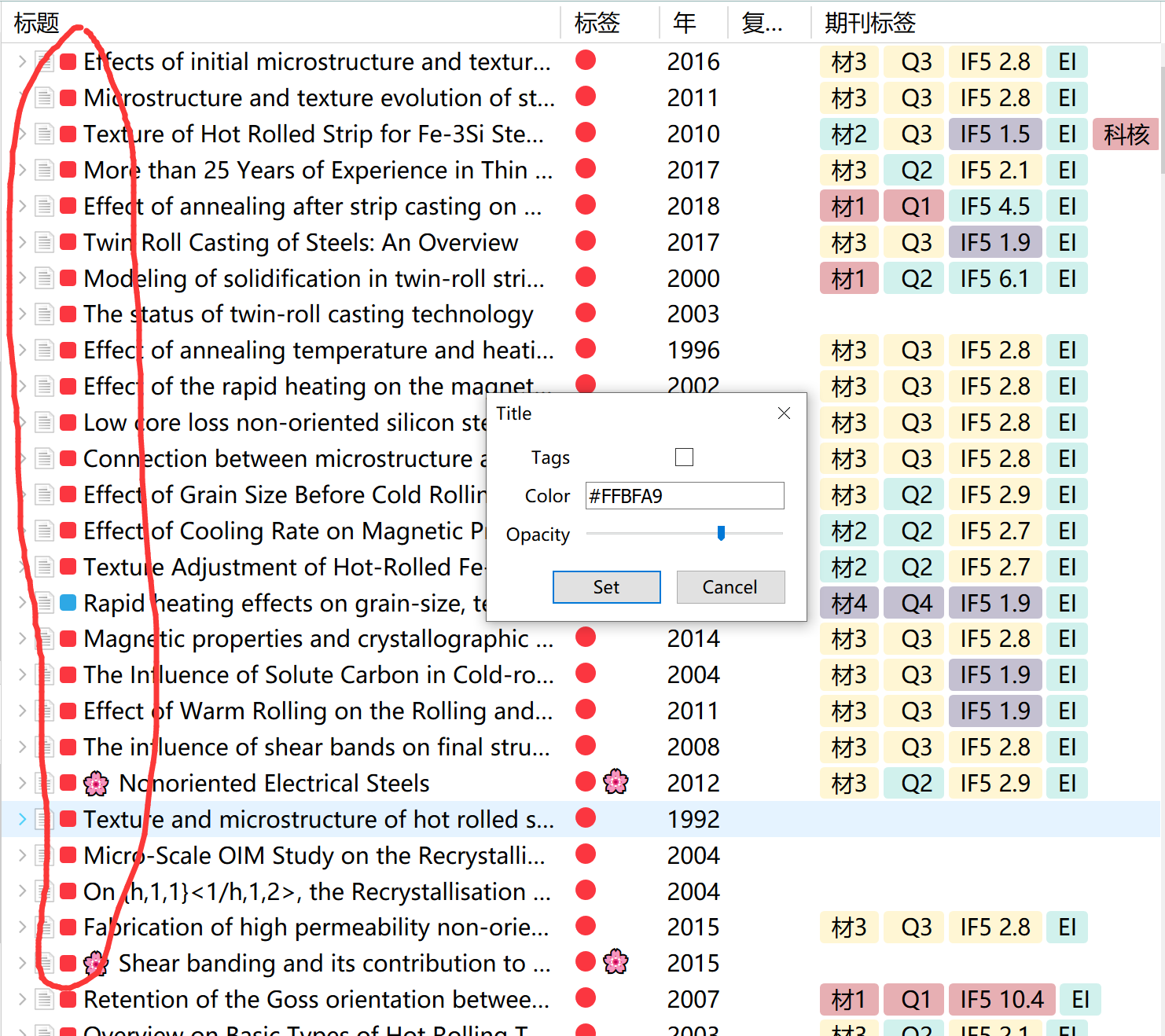Click the 科核 journal tag
Screen dimensions: 1165x1036
(x=1126, y=134)
